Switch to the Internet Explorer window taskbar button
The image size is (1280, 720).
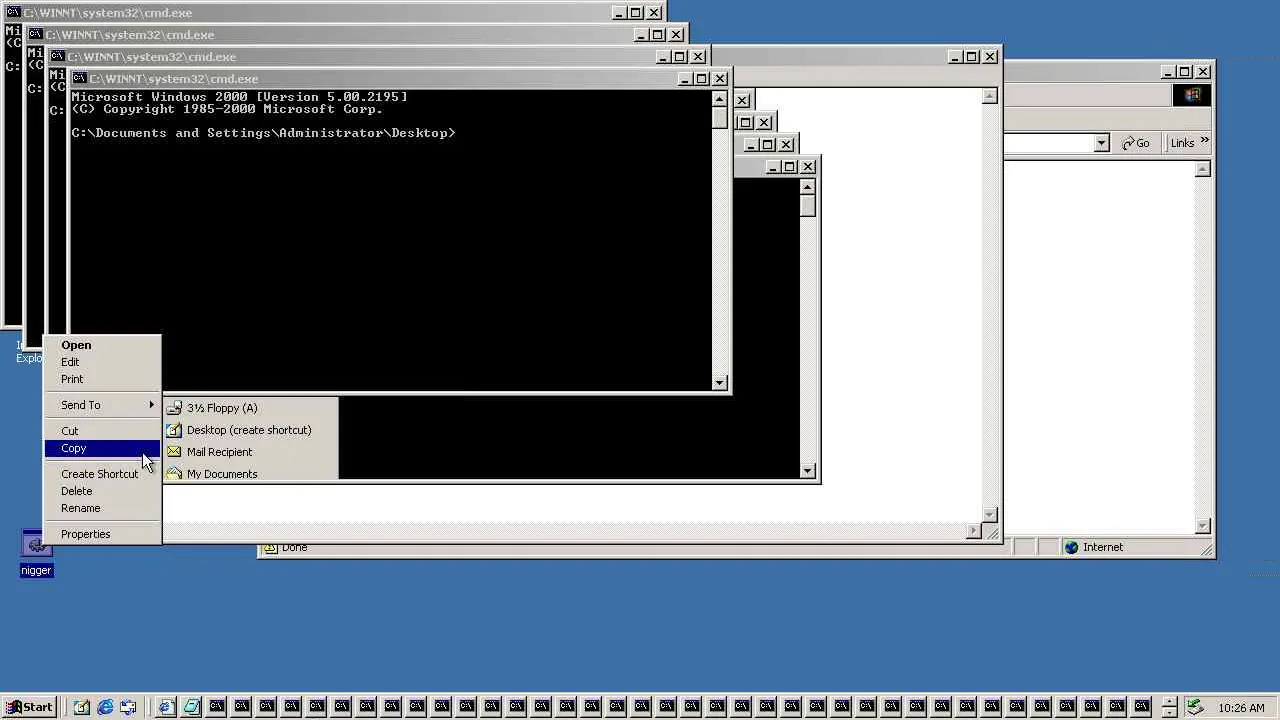tap(166, 707)
